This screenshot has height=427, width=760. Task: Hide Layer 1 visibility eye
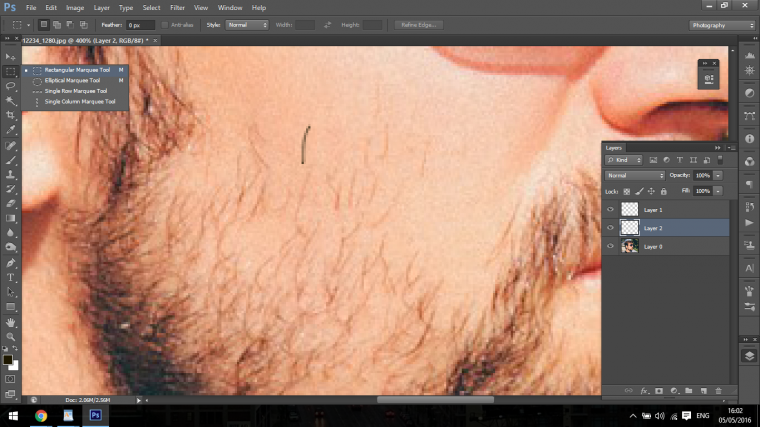pos(610,210)
